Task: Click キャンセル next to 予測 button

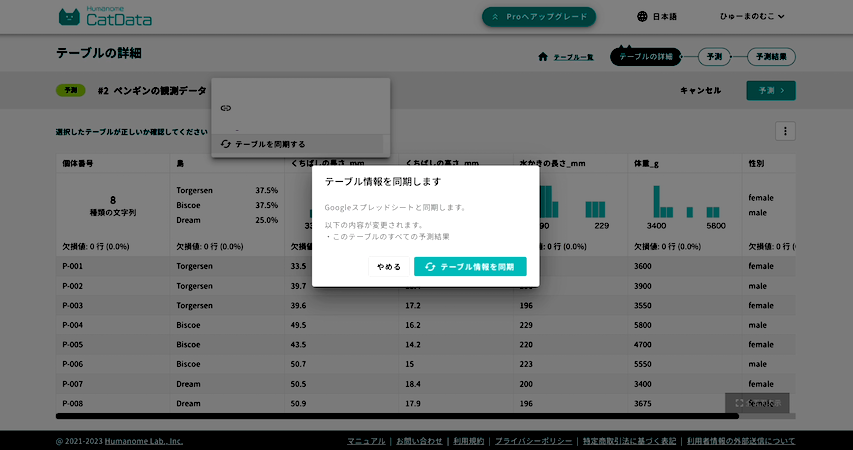Action: point(700,90)
